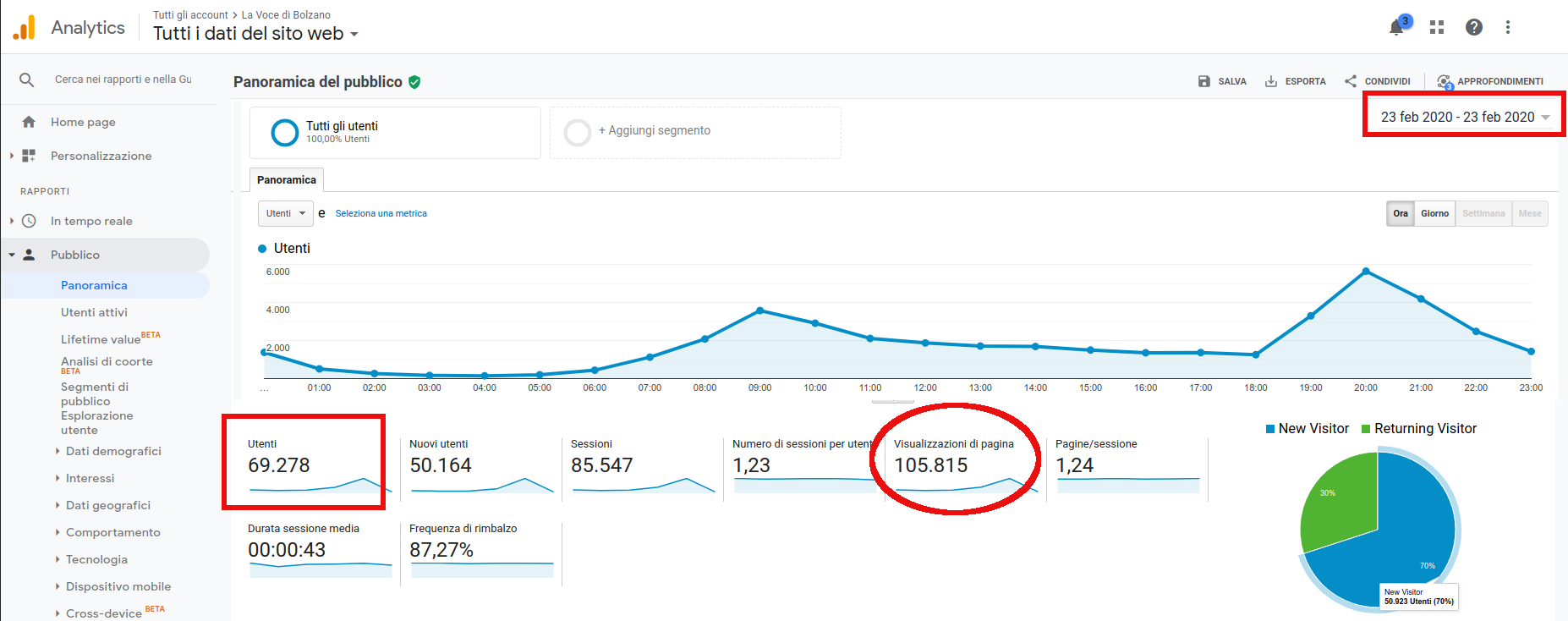Open Utenti attivi in the sidebar

click(94, 312)
